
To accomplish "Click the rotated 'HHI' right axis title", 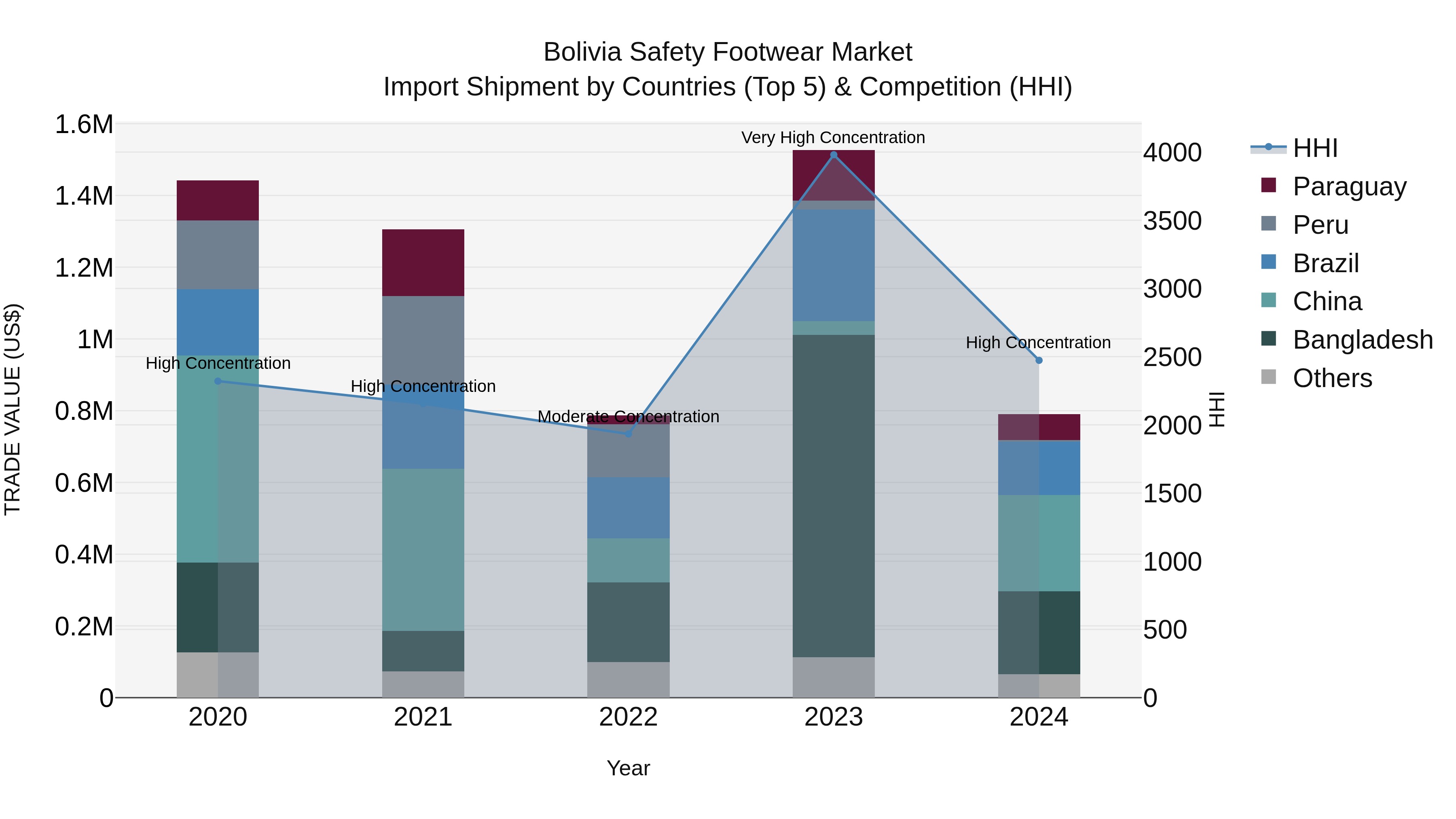I will pos(1217,409).
